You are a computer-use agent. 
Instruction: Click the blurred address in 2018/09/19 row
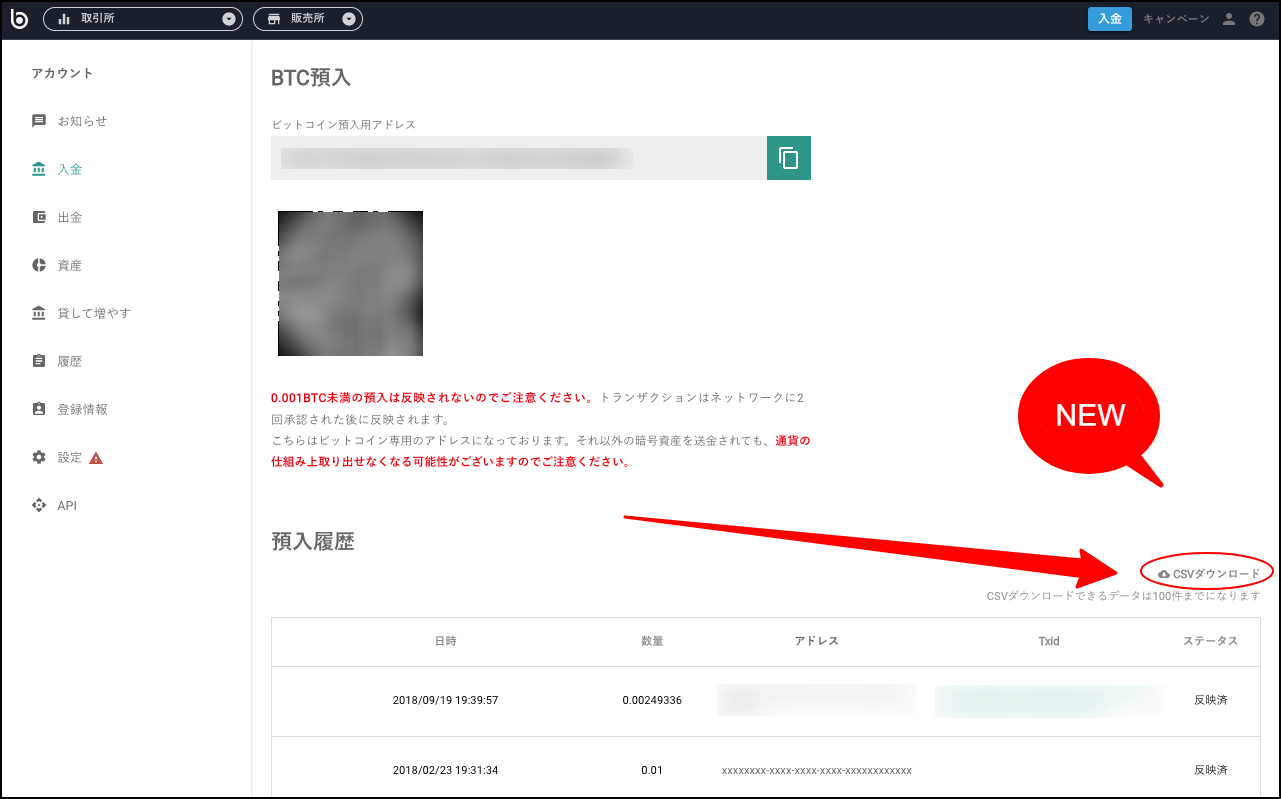(x=817, y=700)
